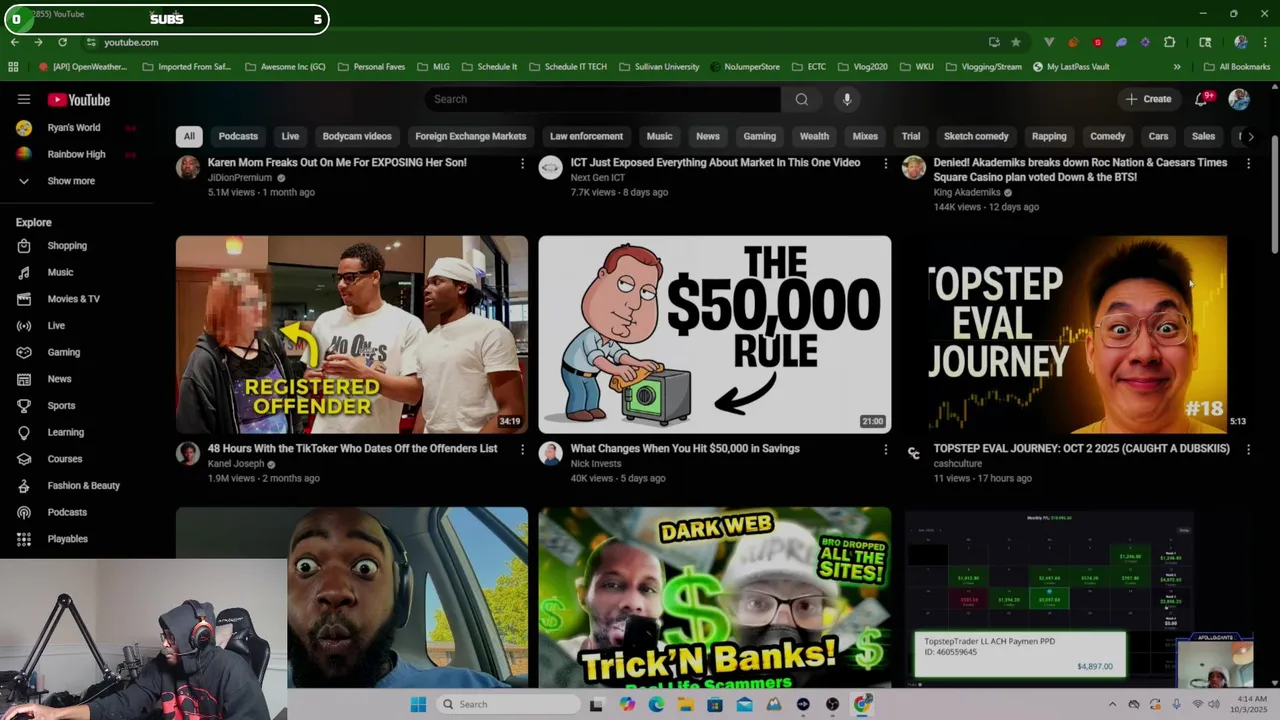Click the page vertical scrollbar

coord(1274,195)
